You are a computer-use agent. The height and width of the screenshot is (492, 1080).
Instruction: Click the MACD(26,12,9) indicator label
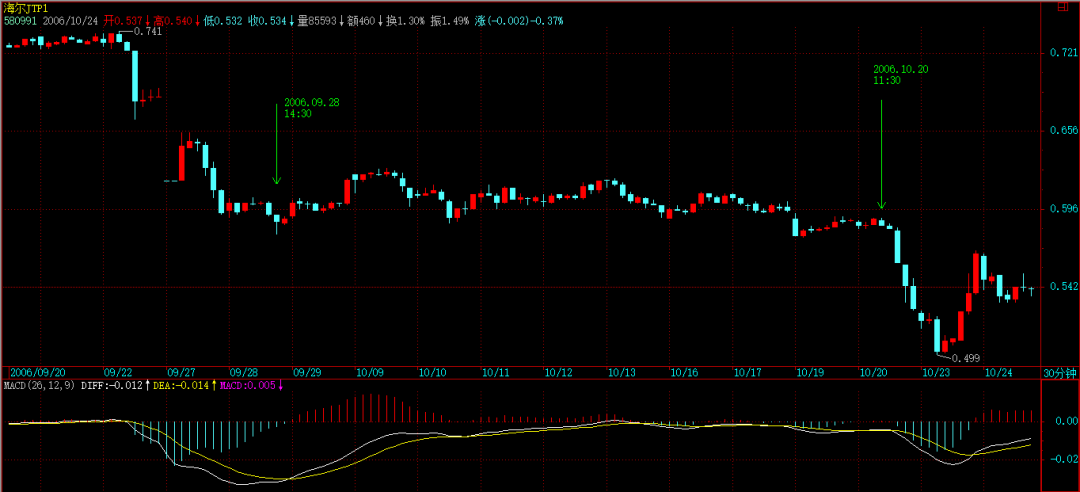pos(39,385)
